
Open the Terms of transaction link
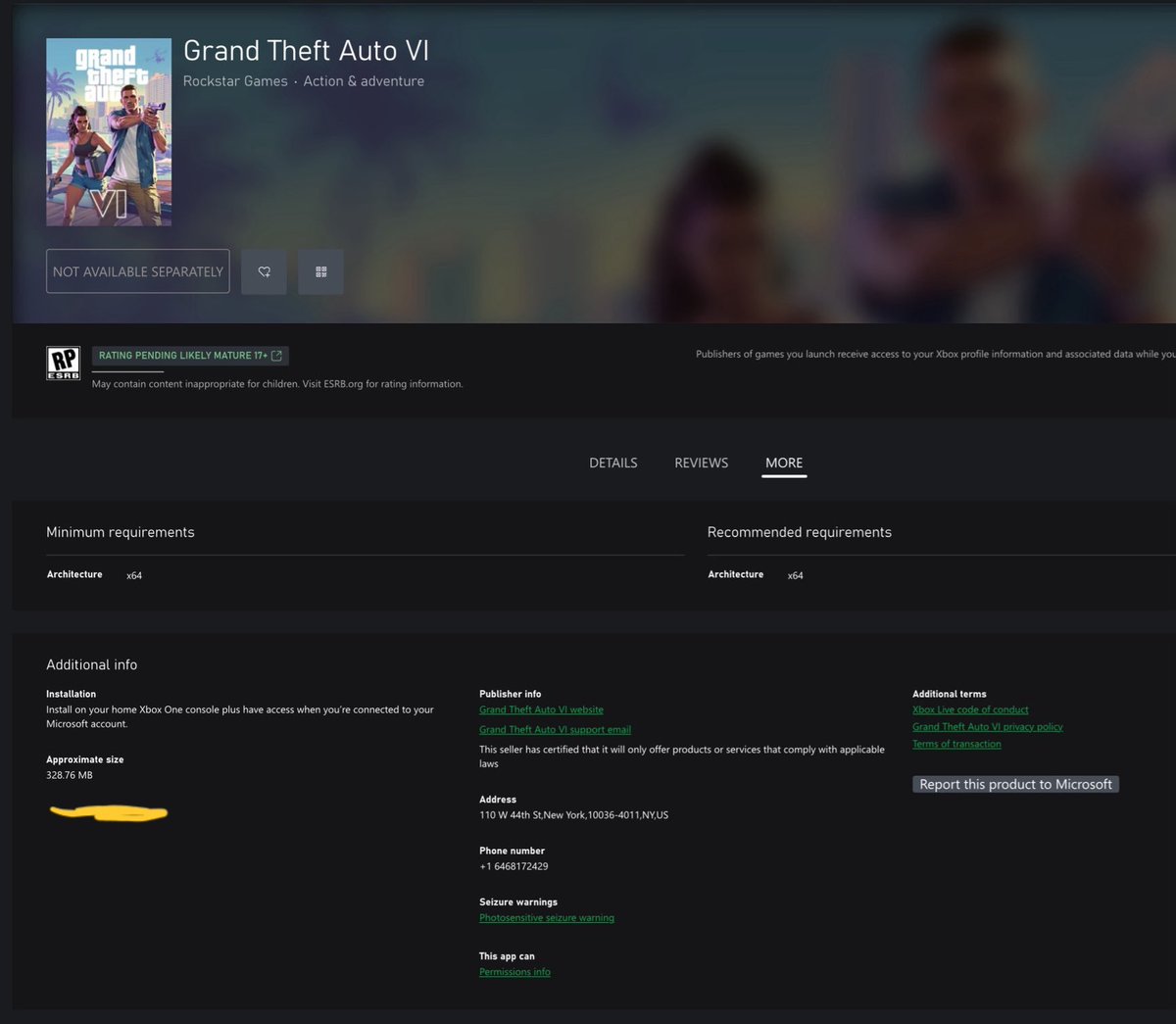(x=956, y=744)
